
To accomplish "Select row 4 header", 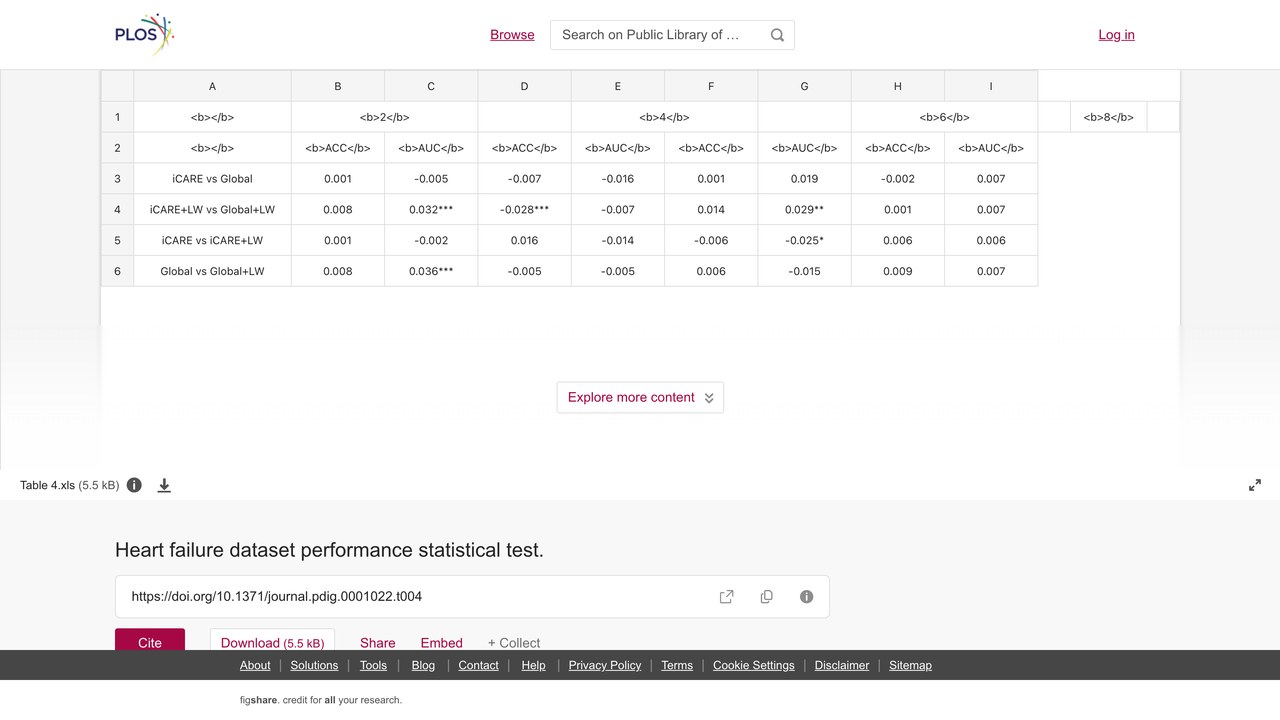I will [117, 209].
